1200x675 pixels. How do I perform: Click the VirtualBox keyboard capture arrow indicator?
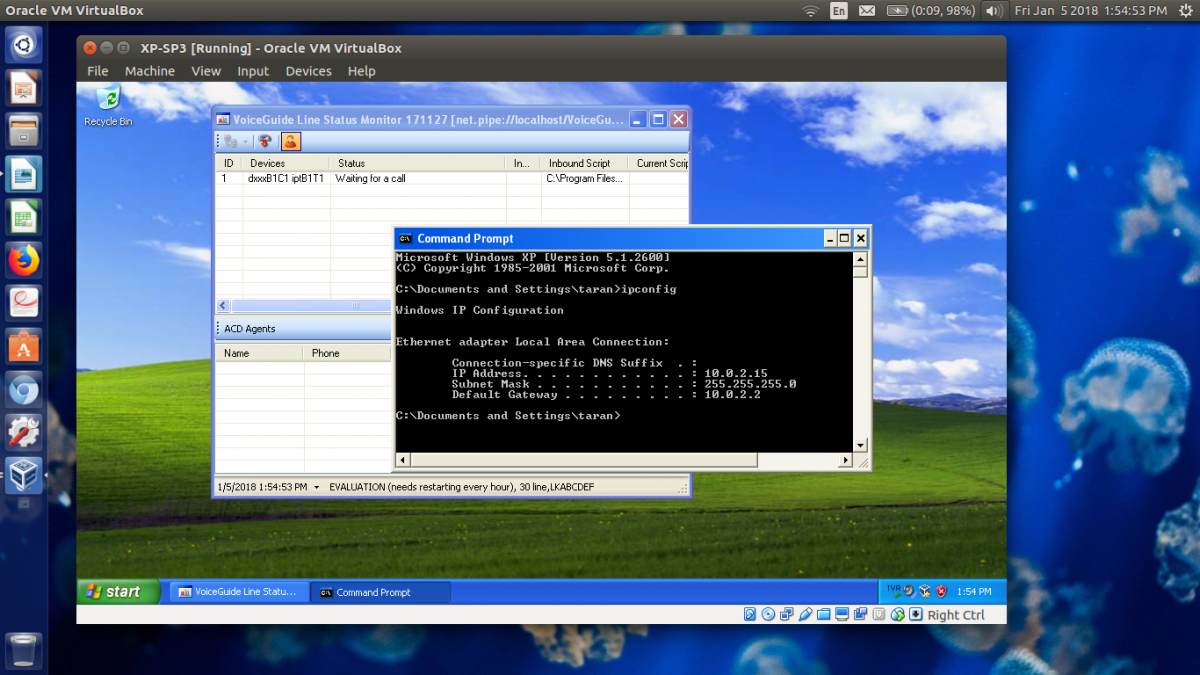coord(915,614)
